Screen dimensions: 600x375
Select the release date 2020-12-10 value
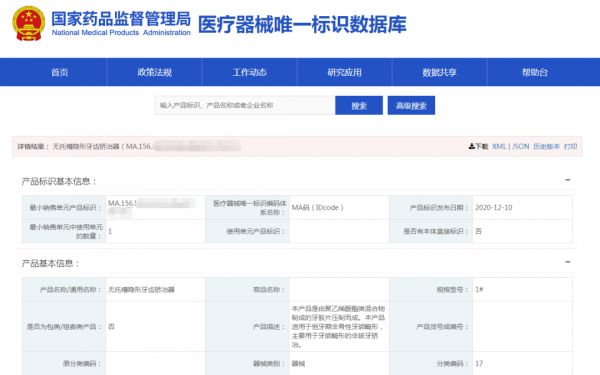(x=494, y=207)
